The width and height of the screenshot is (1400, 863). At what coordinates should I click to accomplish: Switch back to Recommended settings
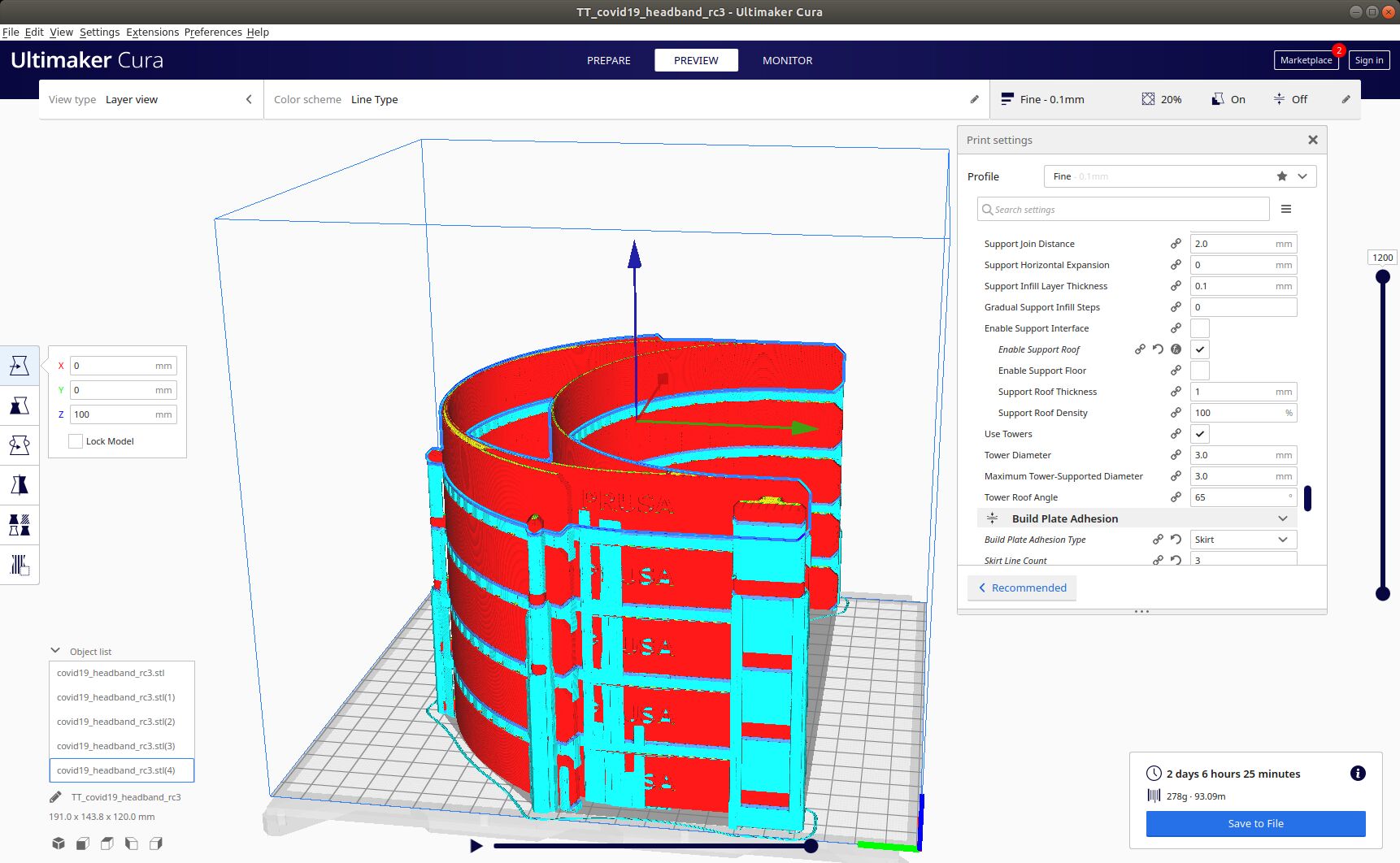[x=1022, y=588]
